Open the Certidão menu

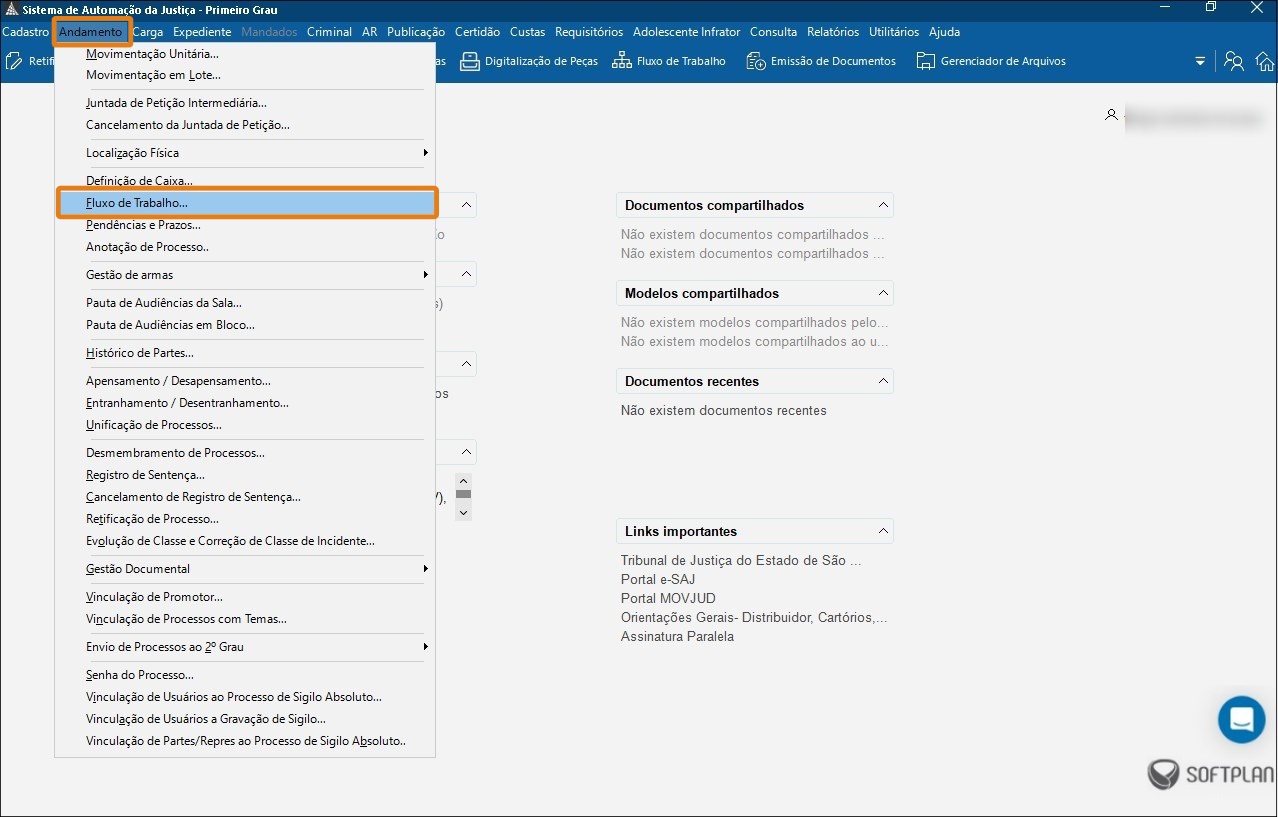pos(477,32)
